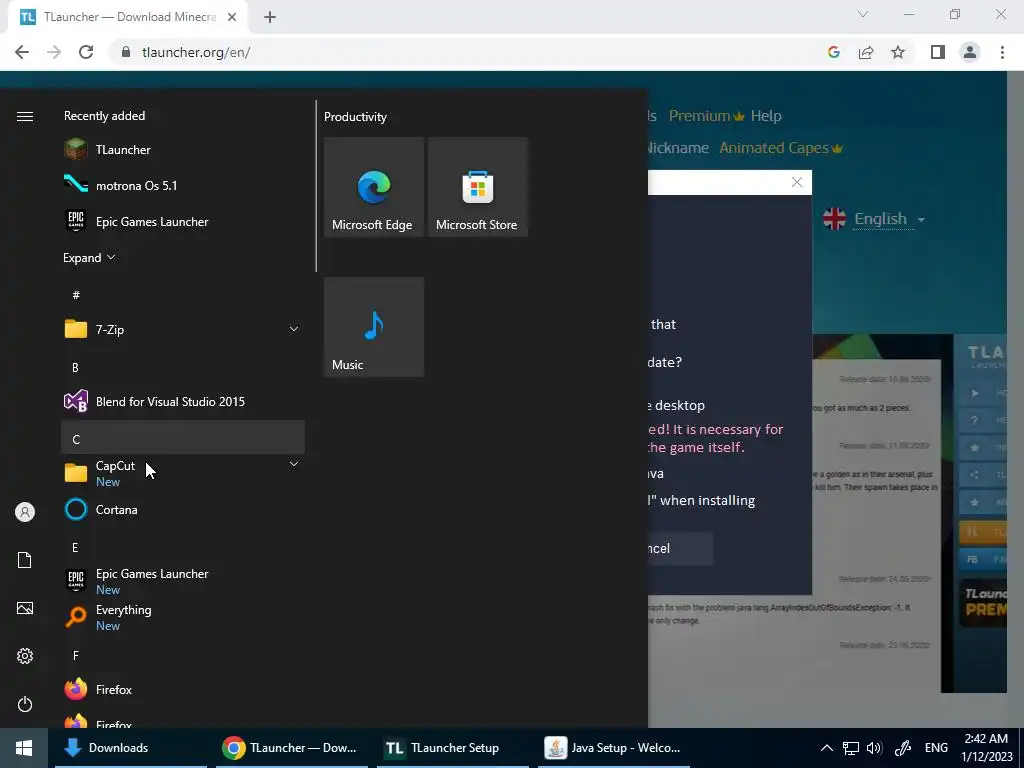Expand the Recently added list
The width and height of the screenshot is (1024, 768).
[x=89, y=257]
